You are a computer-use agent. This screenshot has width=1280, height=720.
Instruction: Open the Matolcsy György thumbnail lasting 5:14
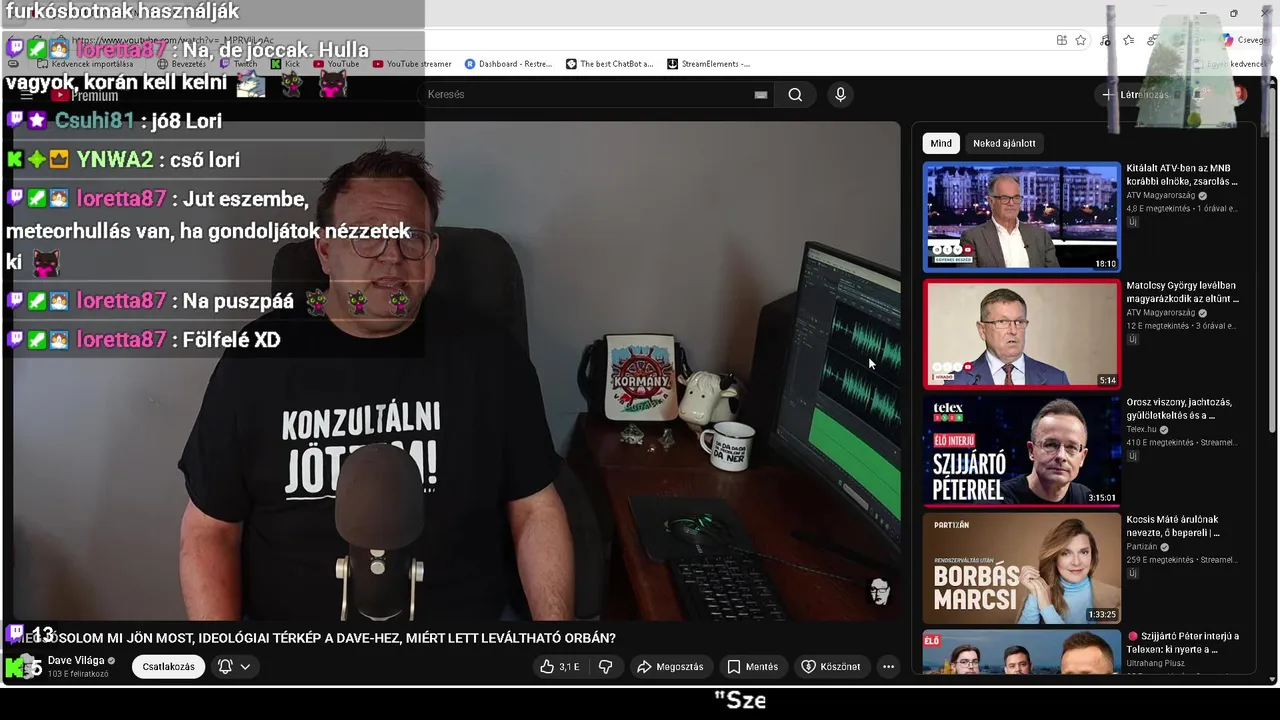(1021, 334)
